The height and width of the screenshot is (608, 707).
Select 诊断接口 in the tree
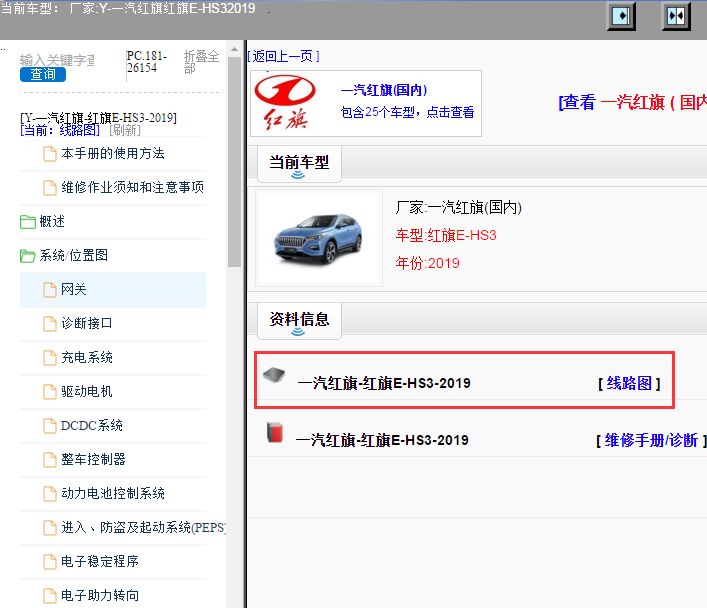[87, 323]
